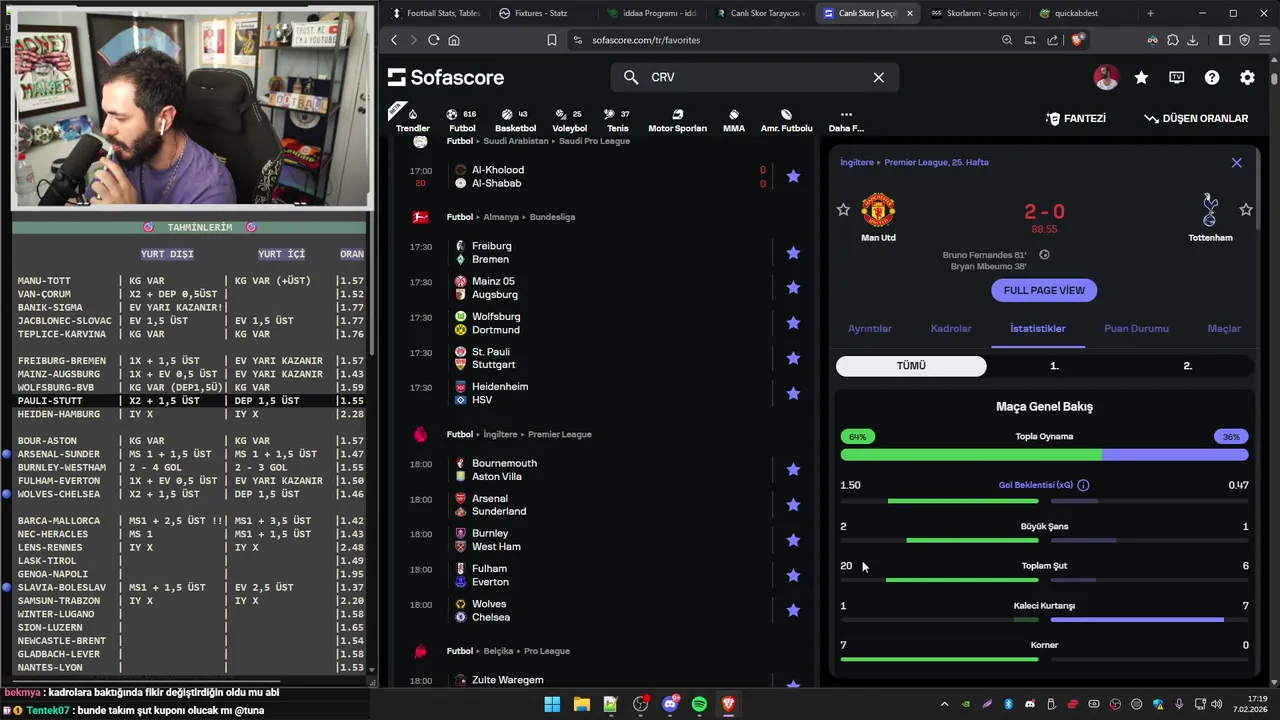Bookmark this page in browser toolbar
The width and height of the screenshot is (1280, 720).
(551, 40)
